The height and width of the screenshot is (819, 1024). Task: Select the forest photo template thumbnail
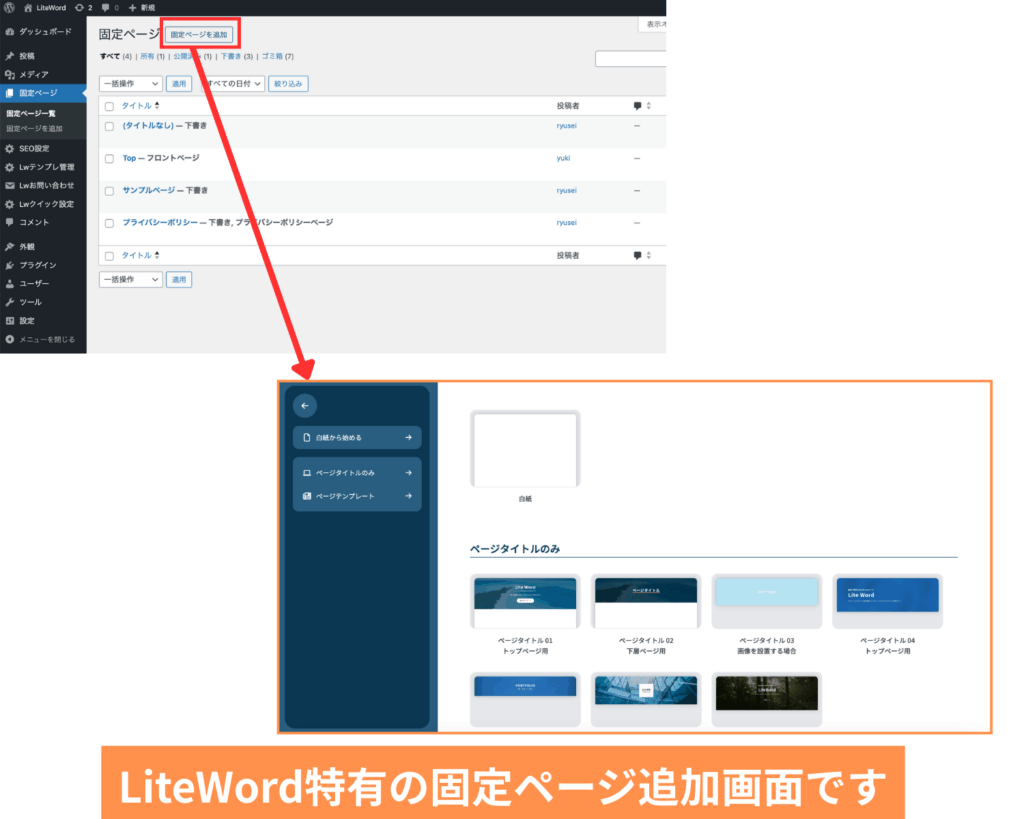pos(767,699)
